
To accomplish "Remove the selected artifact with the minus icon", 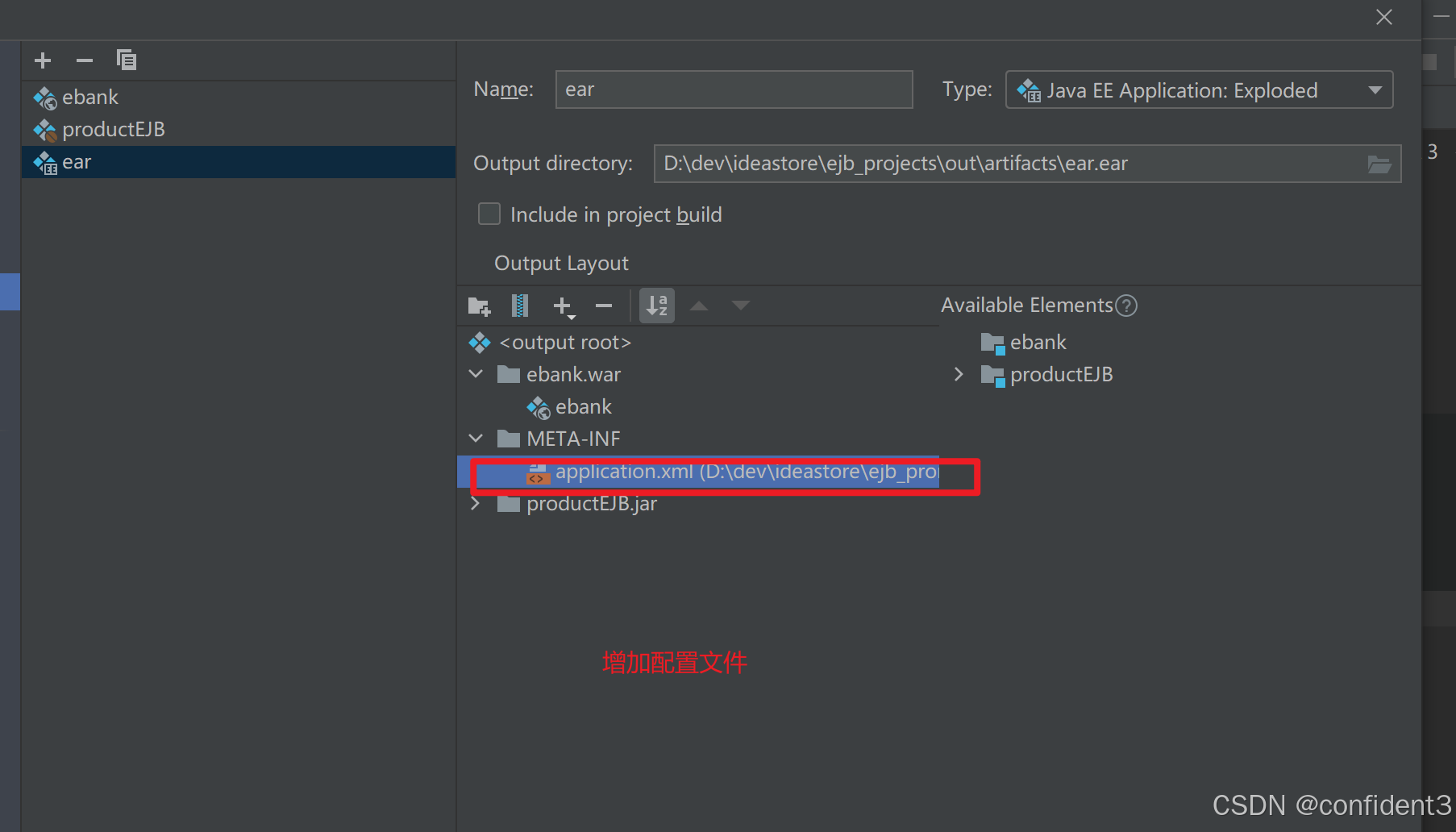I will [85, 60].
